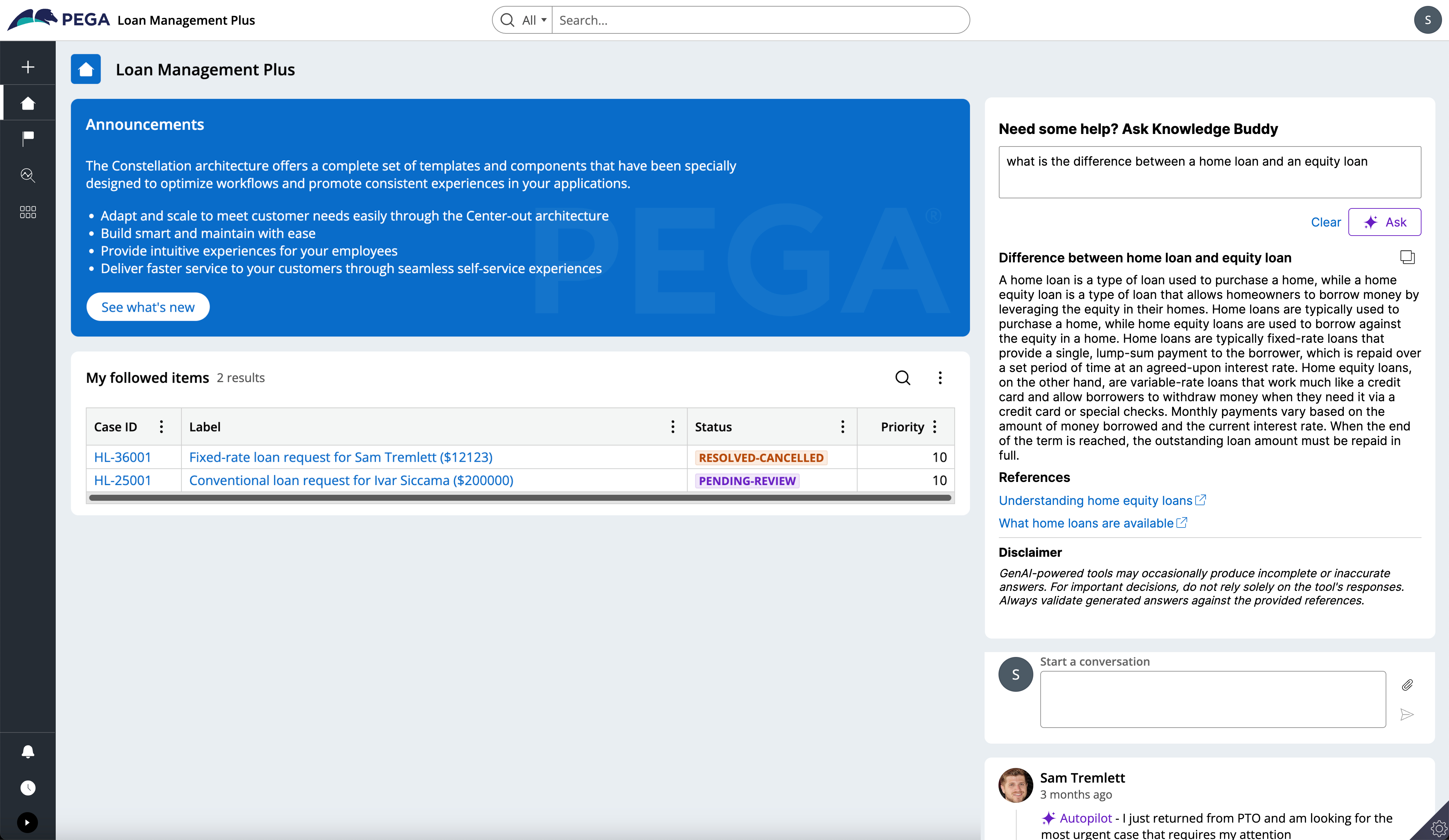1449x840 pixels.
Task: Attach a file with the paperclip icon
Action: pos(1408,684)
